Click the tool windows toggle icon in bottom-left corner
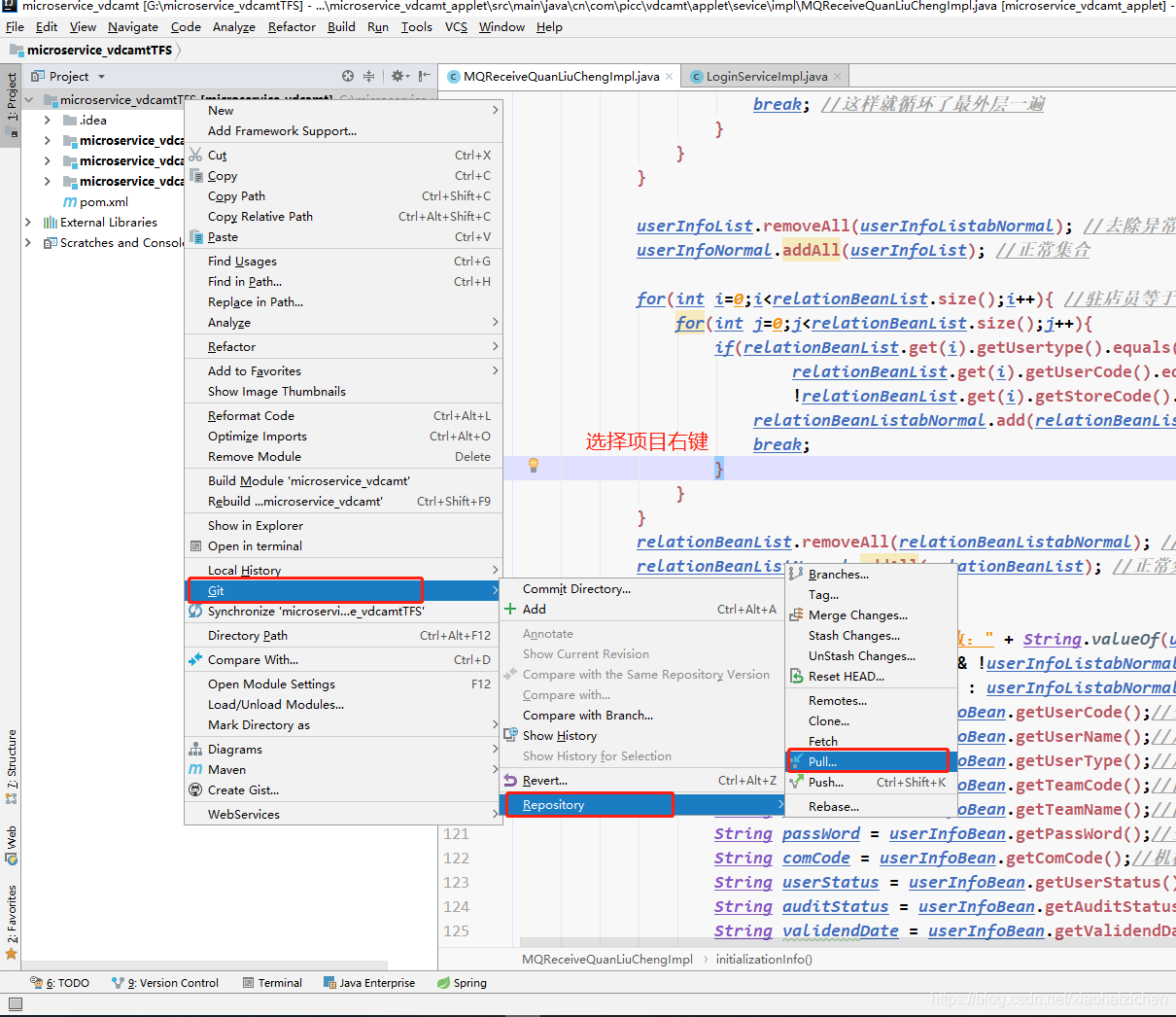 (15, 1004)
